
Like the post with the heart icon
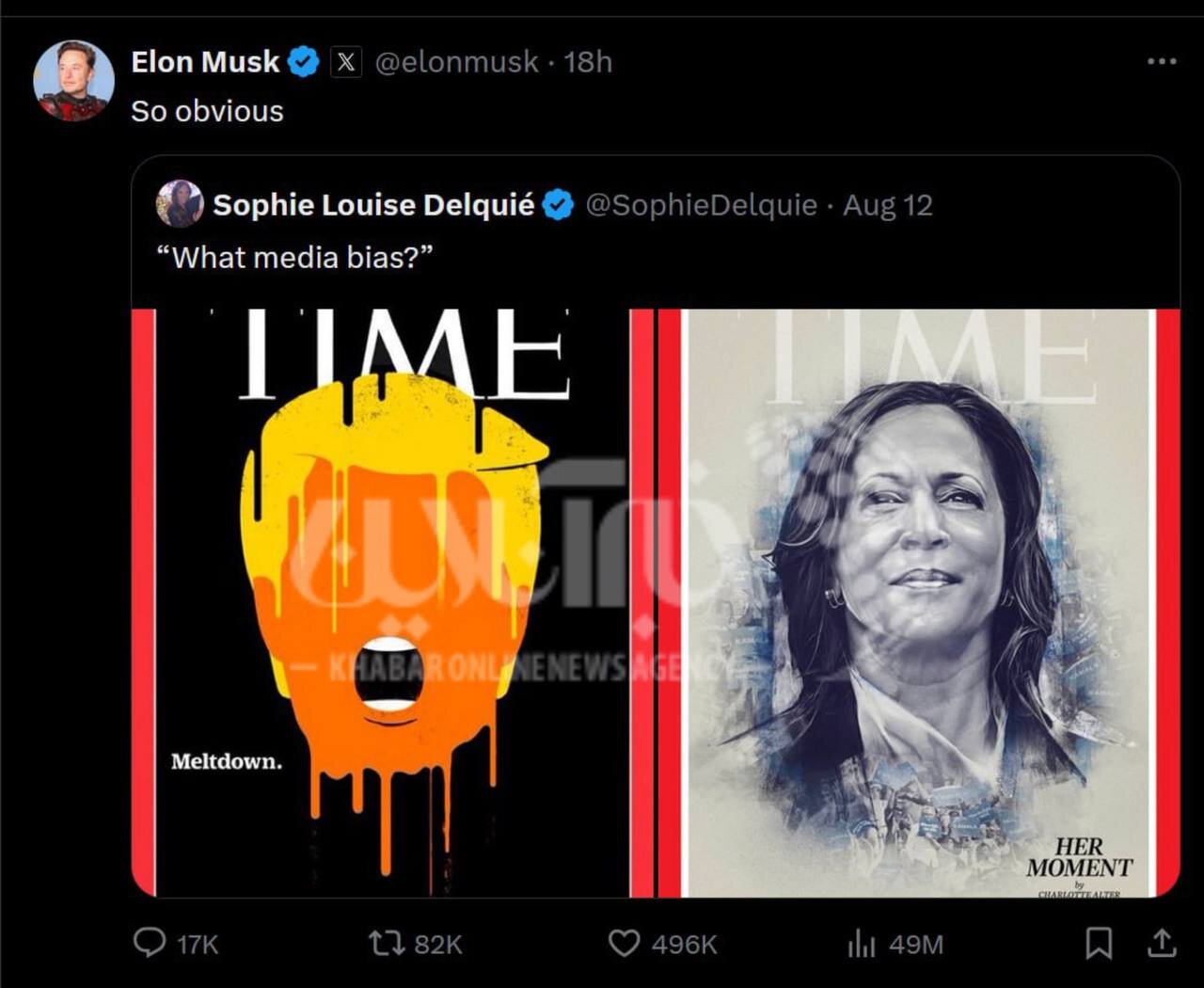[624, 943]
